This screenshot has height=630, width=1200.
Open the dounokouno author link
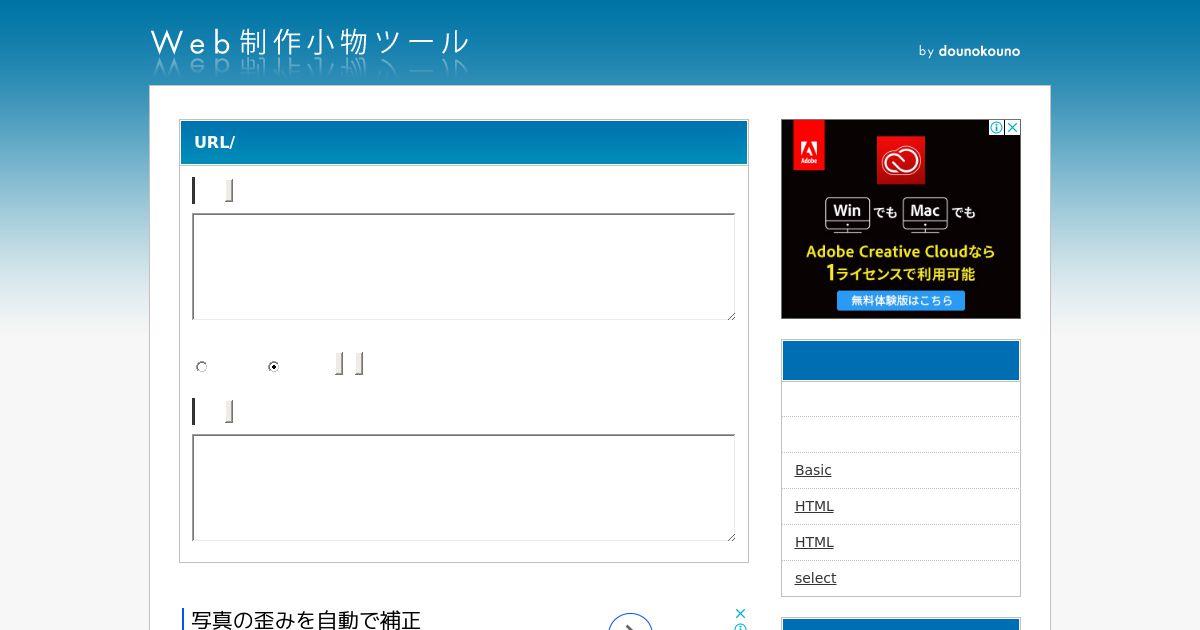979,51
